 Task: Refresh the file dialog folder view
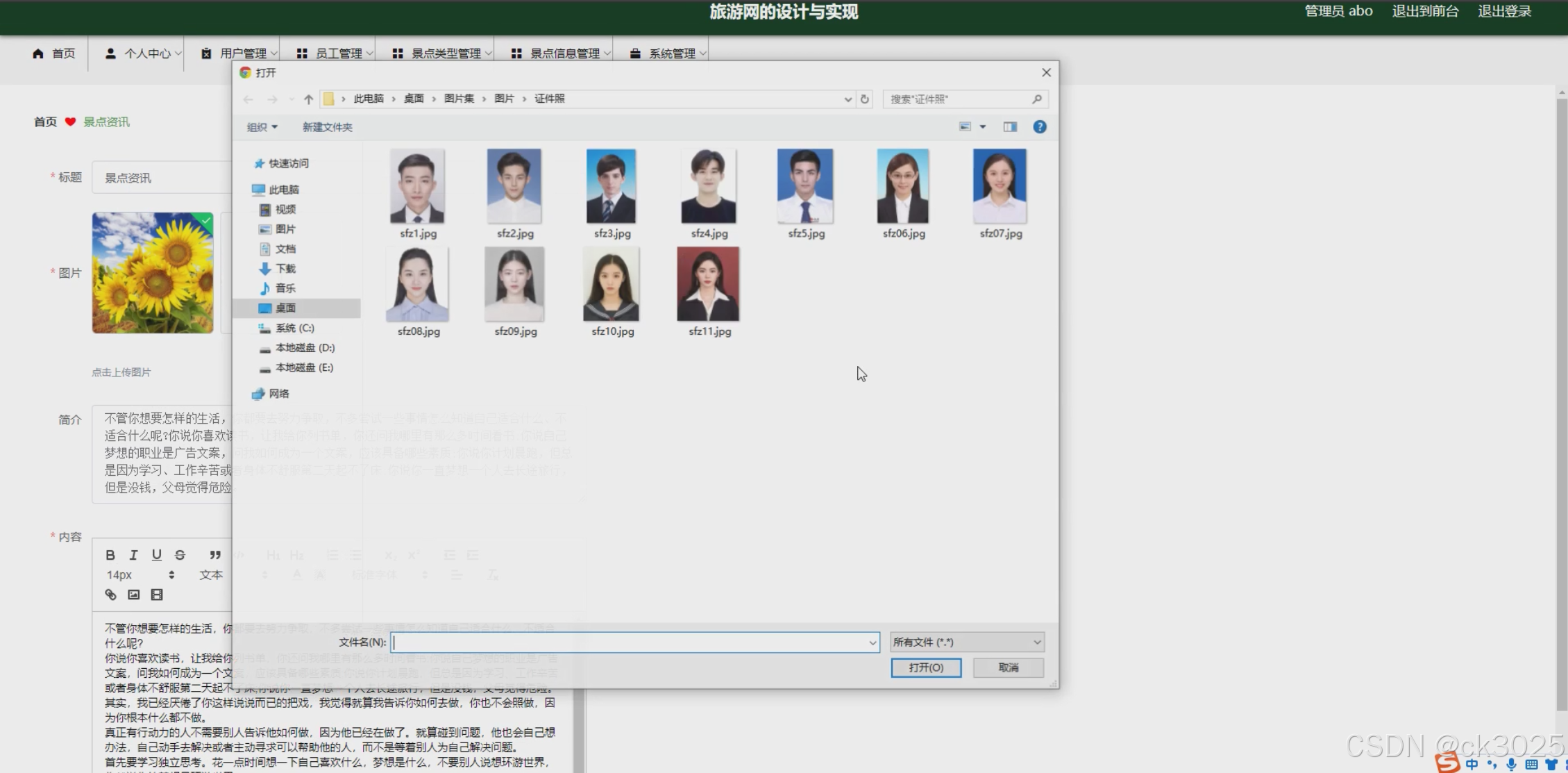click(x=865, y=99)
